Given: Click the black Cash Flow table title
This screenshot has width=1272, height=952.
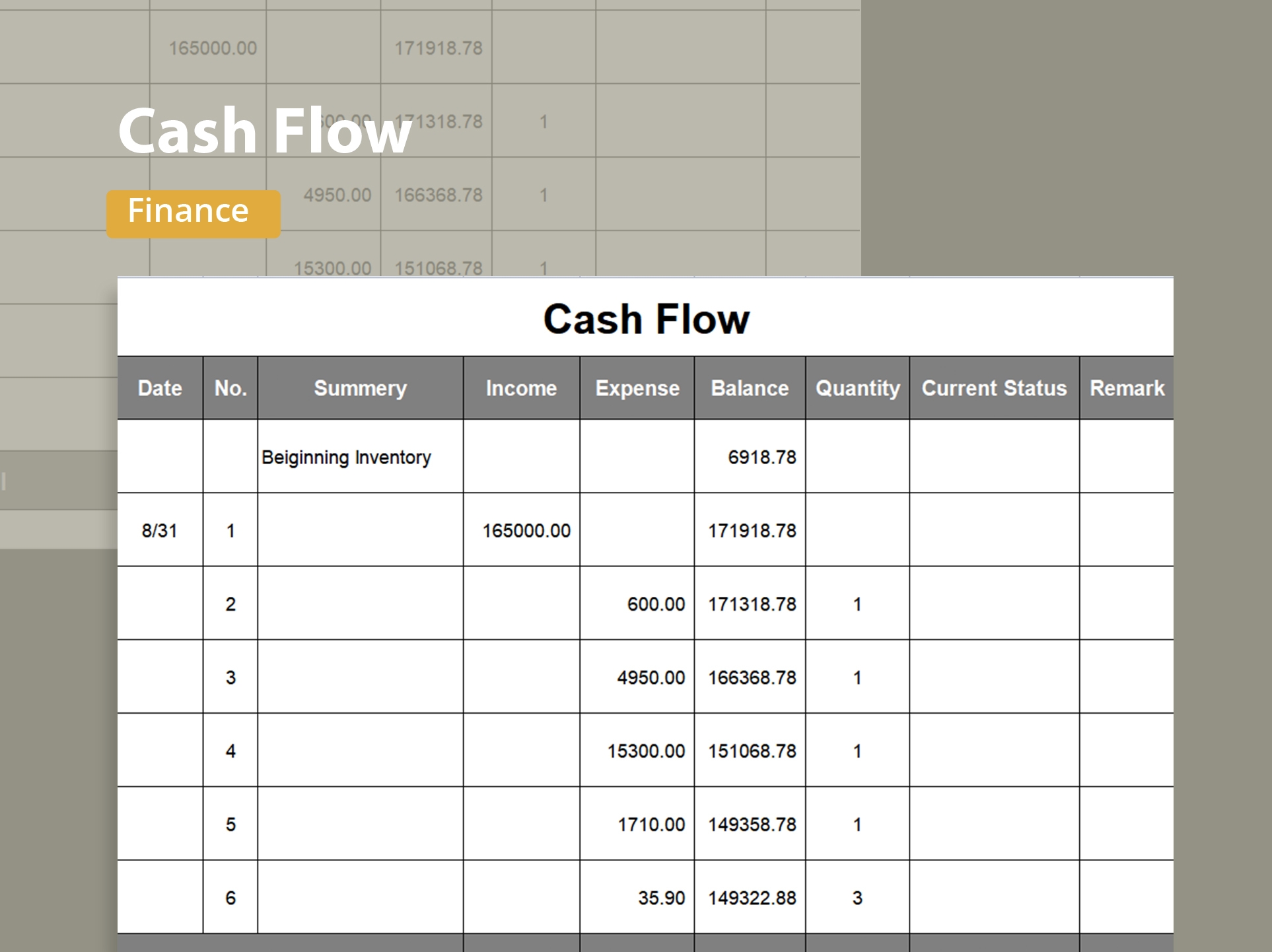Looking at the screenshot, I should (x=646, y=320).
